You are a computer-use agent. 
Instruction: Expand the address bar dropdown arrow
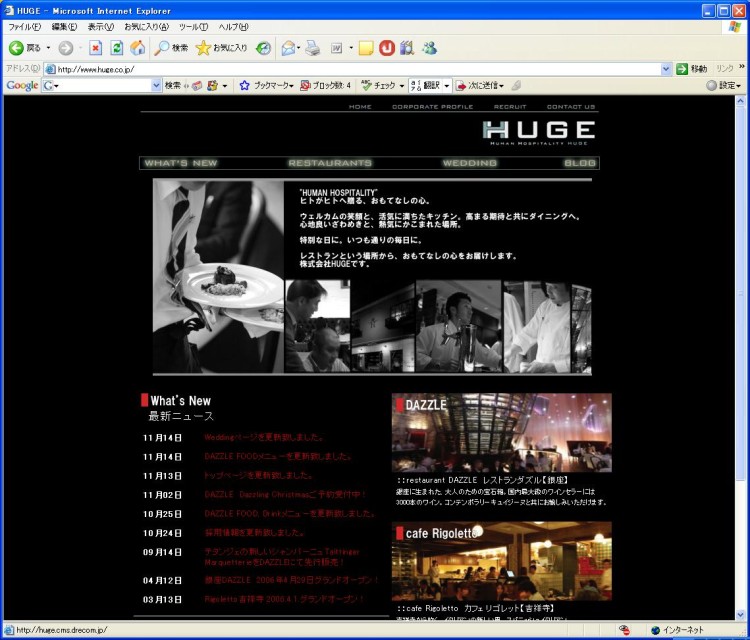666,69
